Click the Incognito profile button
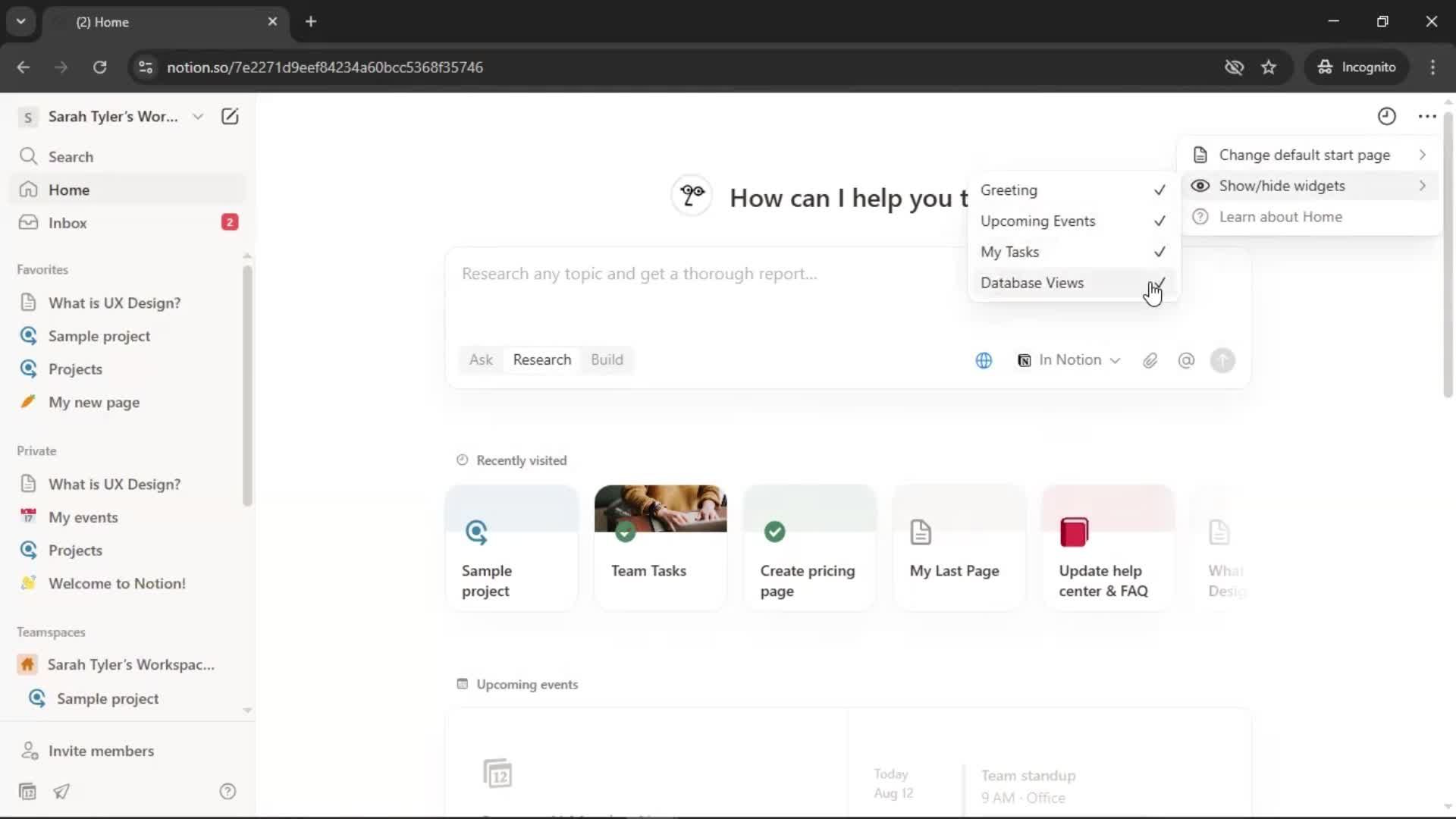The image size is (1456, 819). point(1357,67)
